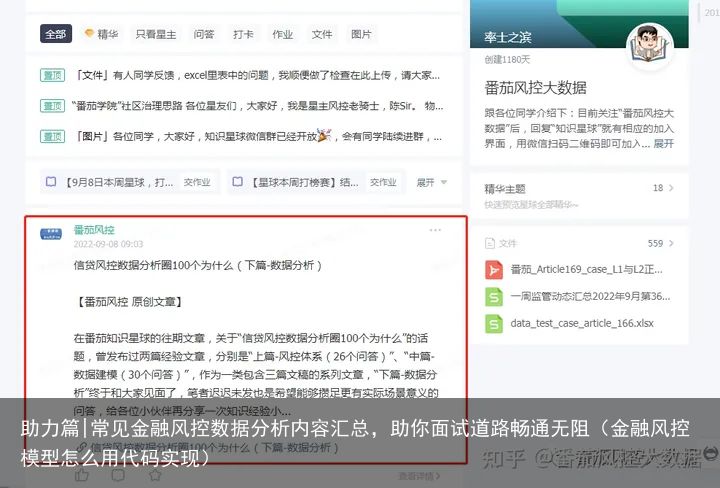Click the 番茄风控大数据 group title
This screenshot has width=720, height=488.
tap(535, 88)
